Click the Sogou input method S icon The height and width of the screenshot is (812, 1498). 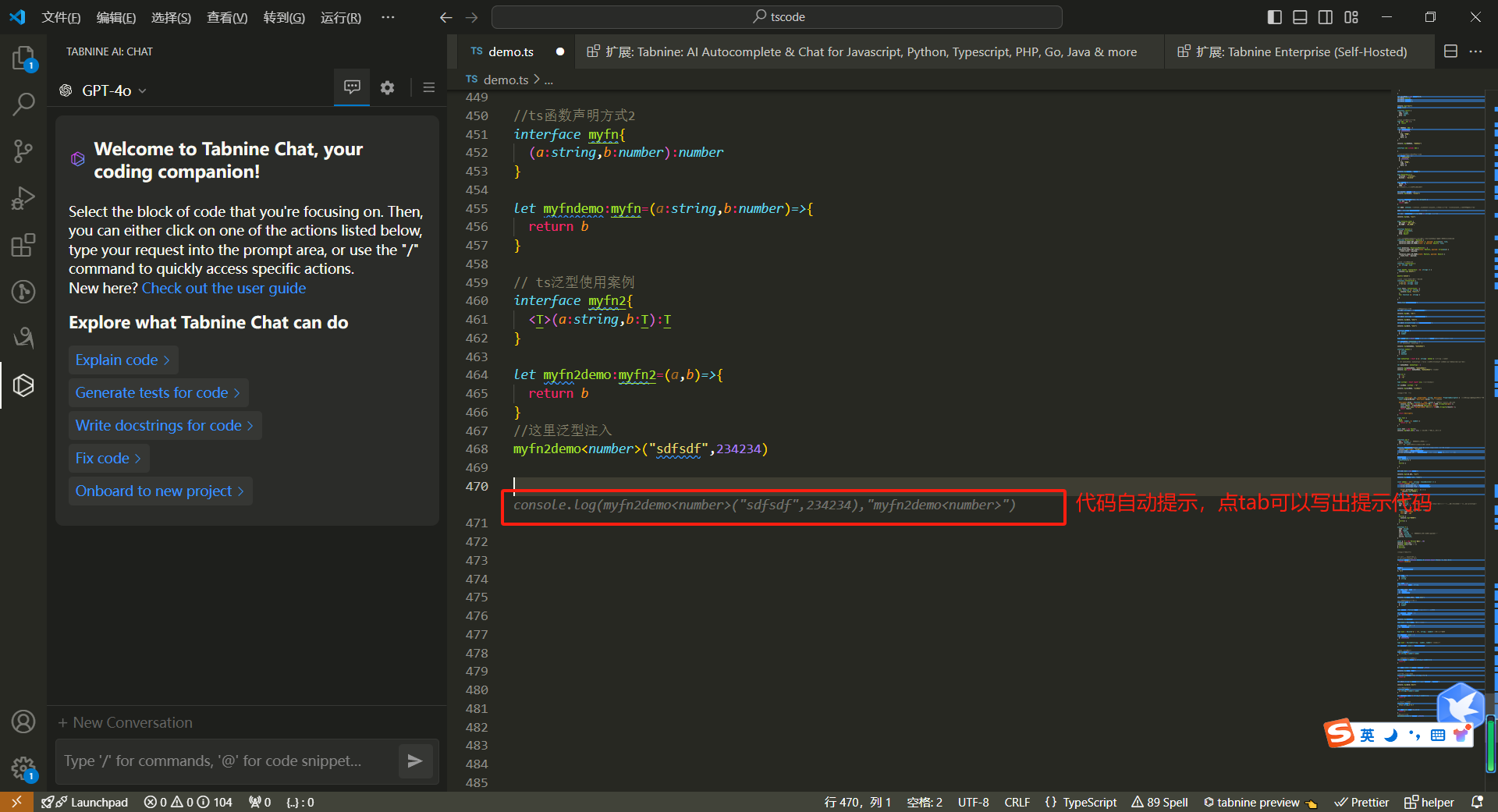[1340, 732]
